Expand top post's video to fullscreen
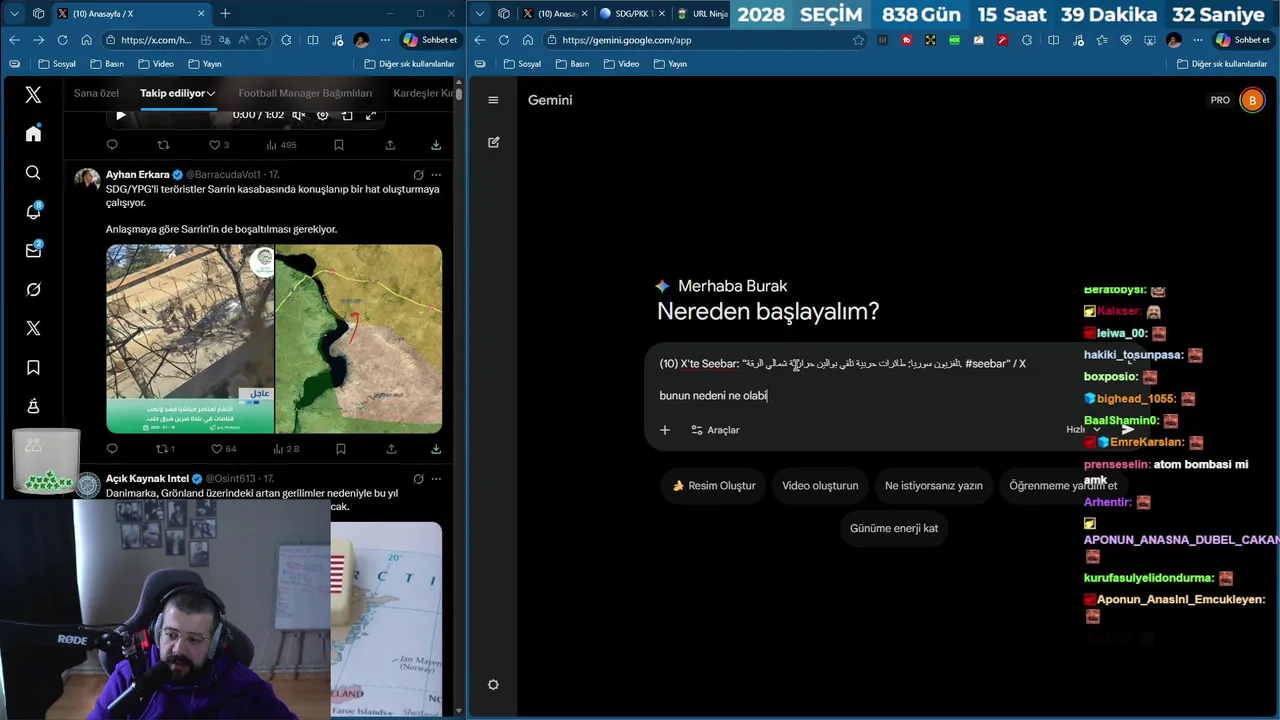The width and height of the screenshot is (1280, 720). tap(370, 115)
